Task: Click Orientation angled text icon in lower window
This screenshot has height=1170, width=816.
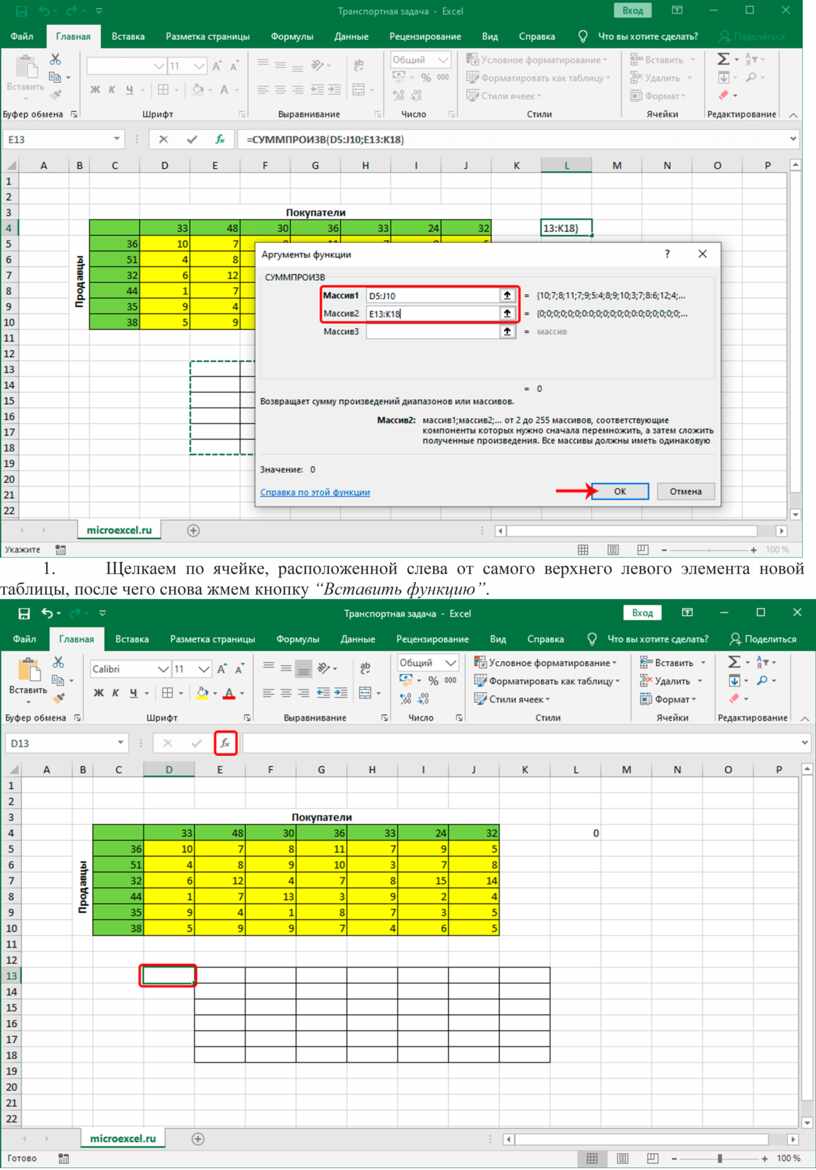Action: 324,668
